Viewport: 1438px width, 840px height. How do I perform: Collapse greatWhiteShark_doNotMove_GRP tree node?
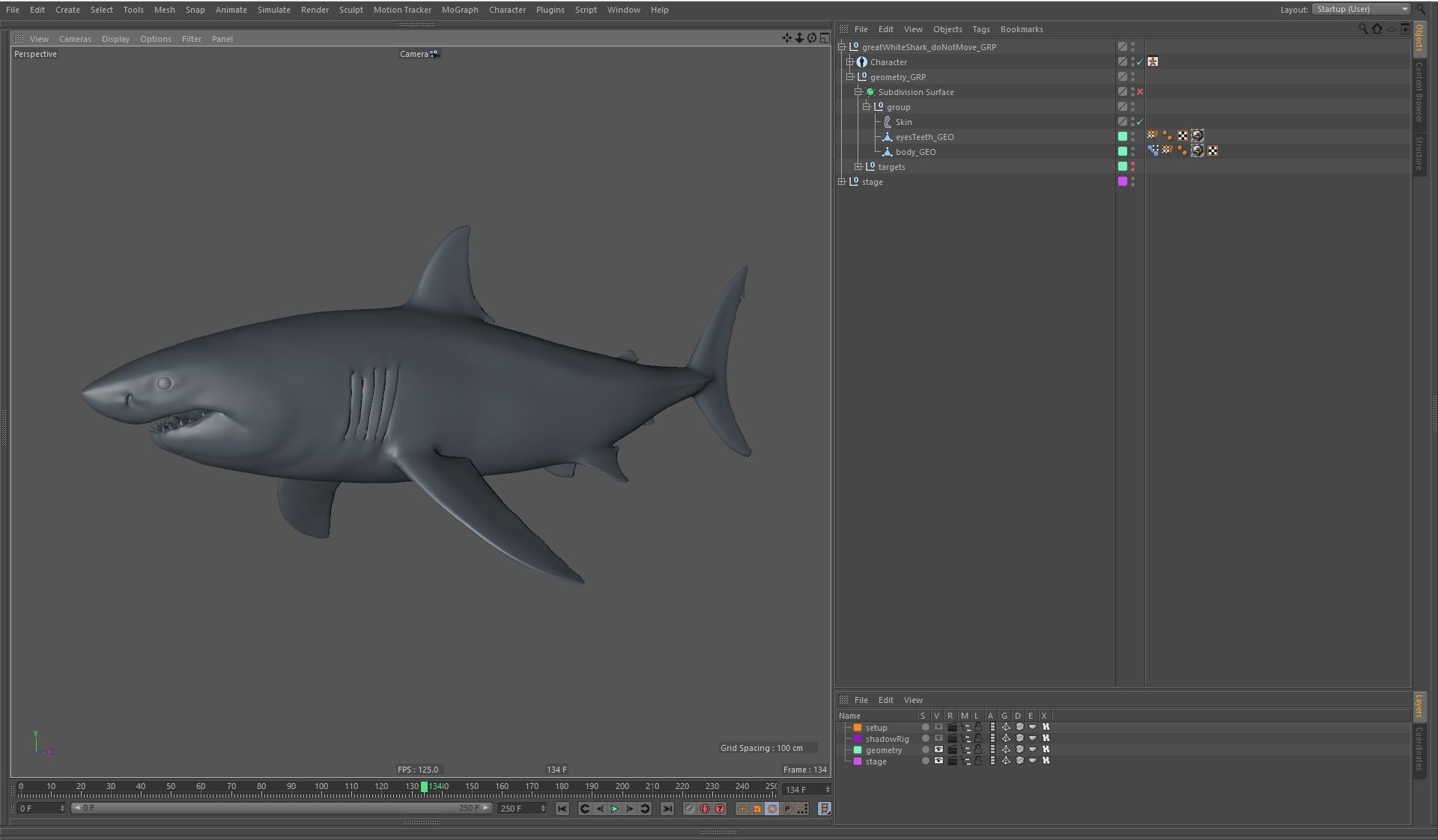point(842,46)
